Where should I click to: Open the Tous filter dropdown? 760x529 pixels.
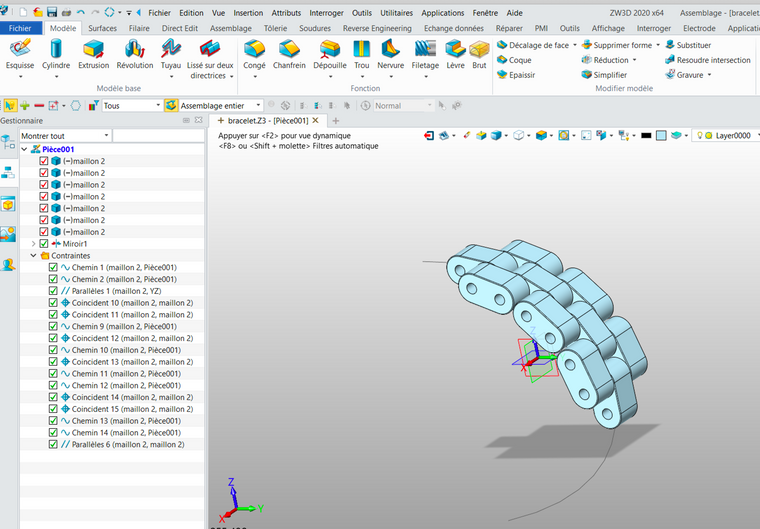(x=158, y=105)
